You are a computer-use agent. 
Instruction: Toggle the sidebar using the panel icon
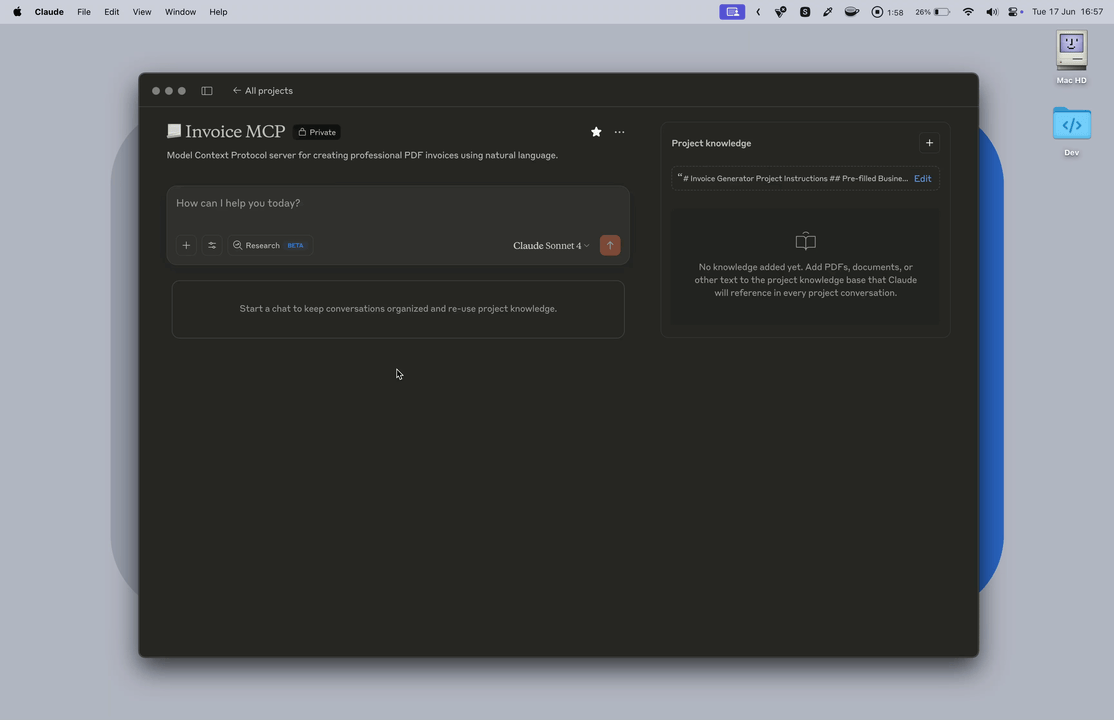[207, 90]
